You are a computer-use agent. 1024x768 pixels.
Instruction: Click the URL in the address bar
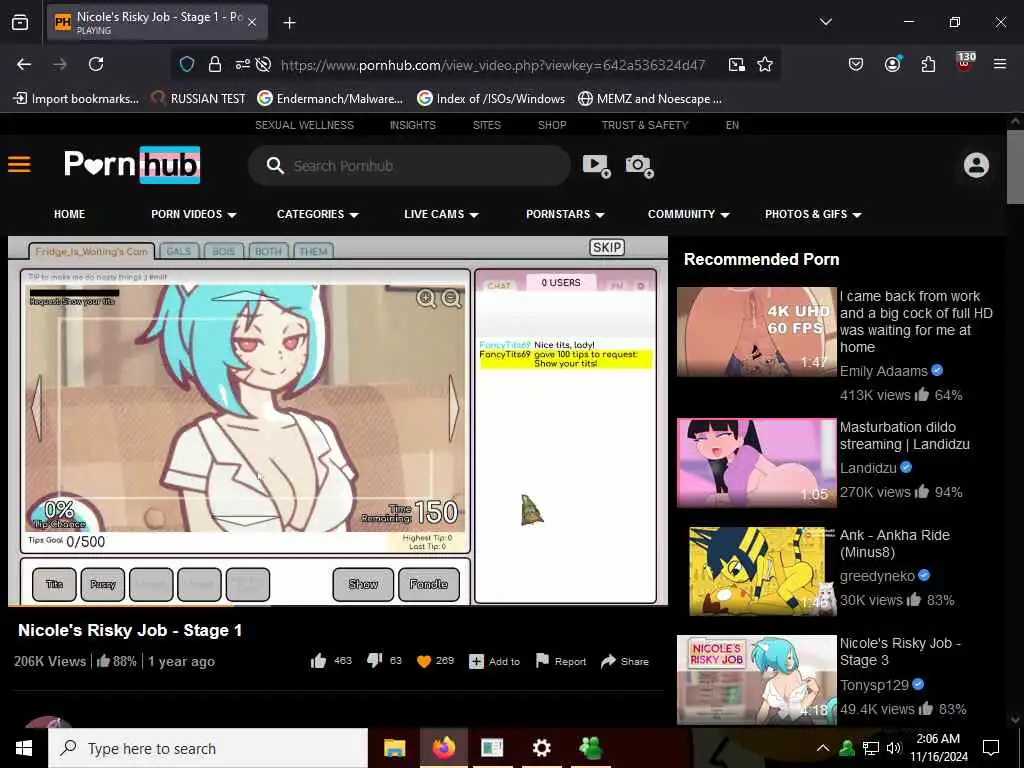(492, 65)
